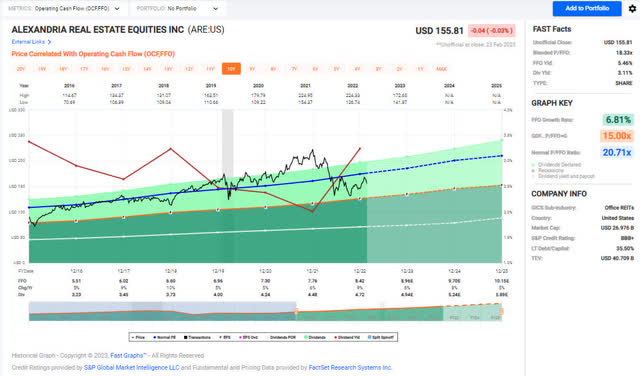The height and width of the screenshot is (376, 640).
Task: Click the Blended P/FFO value 18.33x
Action: click(624, 53)
